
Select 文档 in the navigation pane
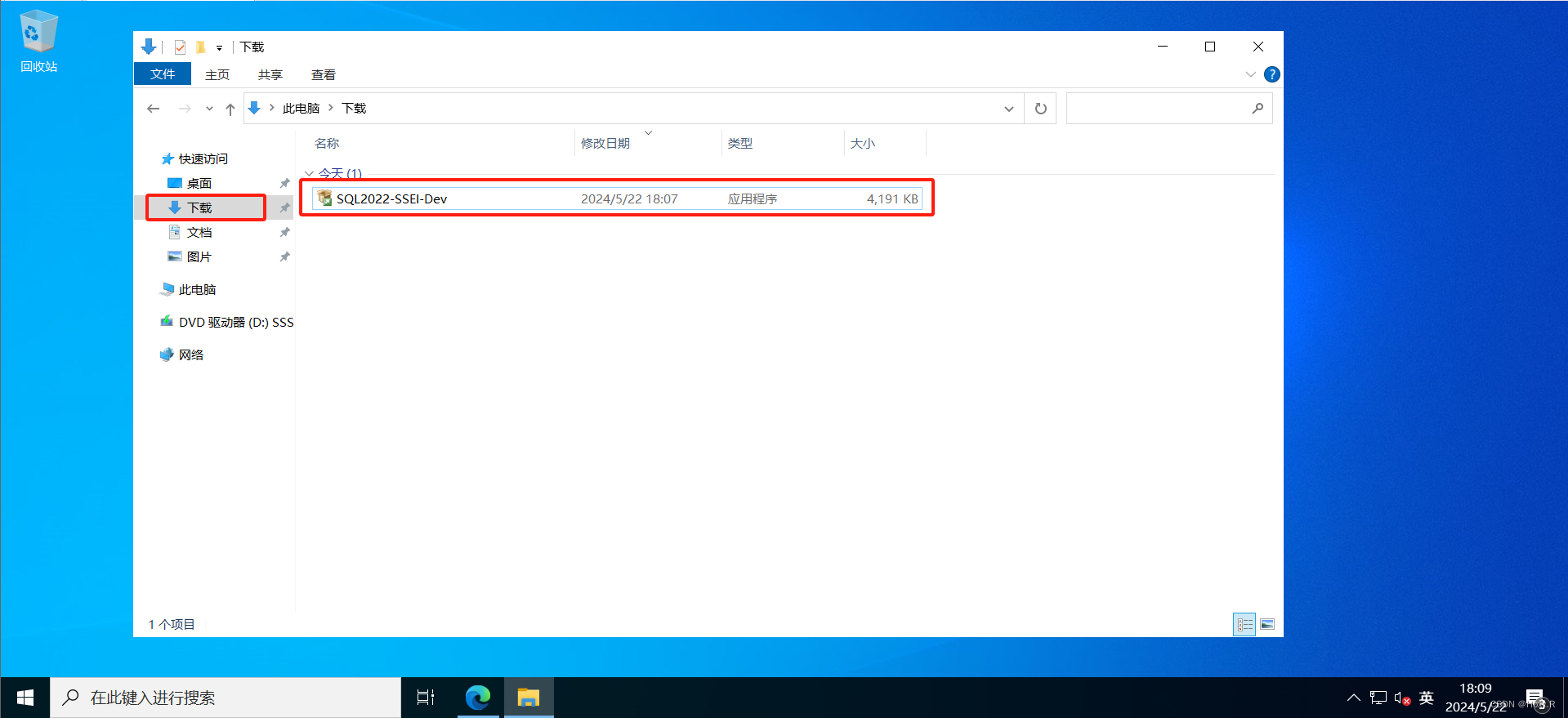pyautogui.click(x=190, y=232)
